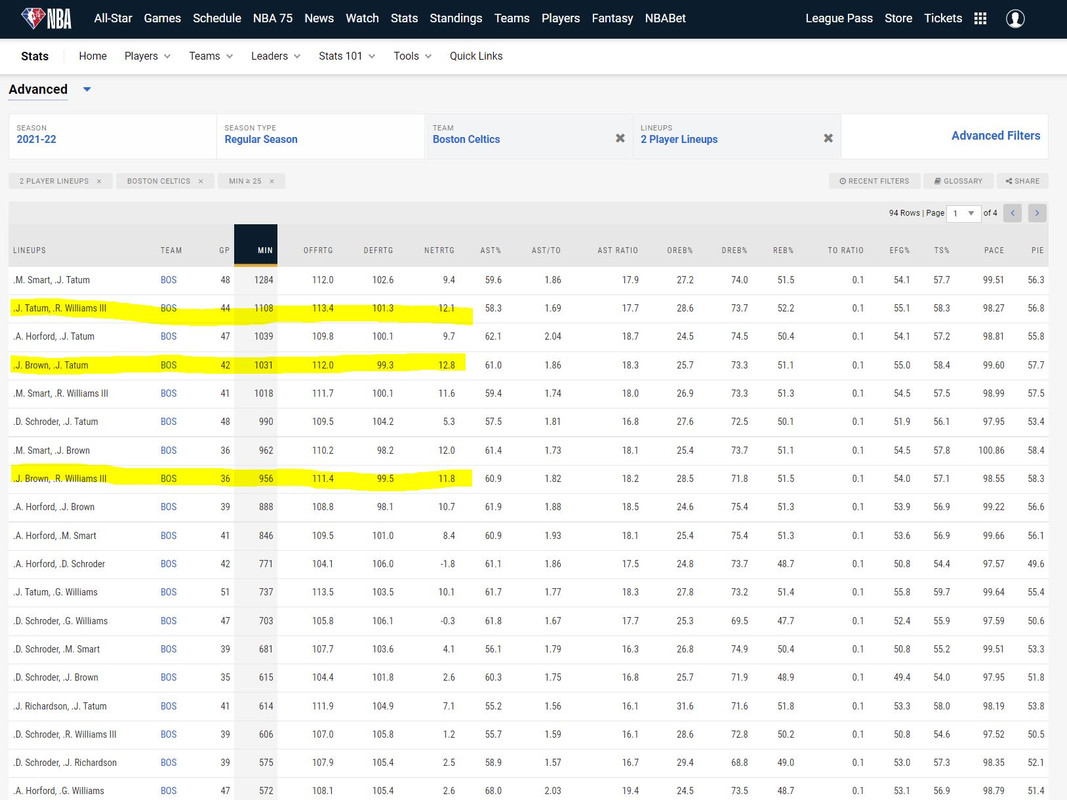Image resolution: width=1067 pixels, height=800 pixels.
Task: Expand the Teams submenu in Stats nav
Action: coord(211,56)
